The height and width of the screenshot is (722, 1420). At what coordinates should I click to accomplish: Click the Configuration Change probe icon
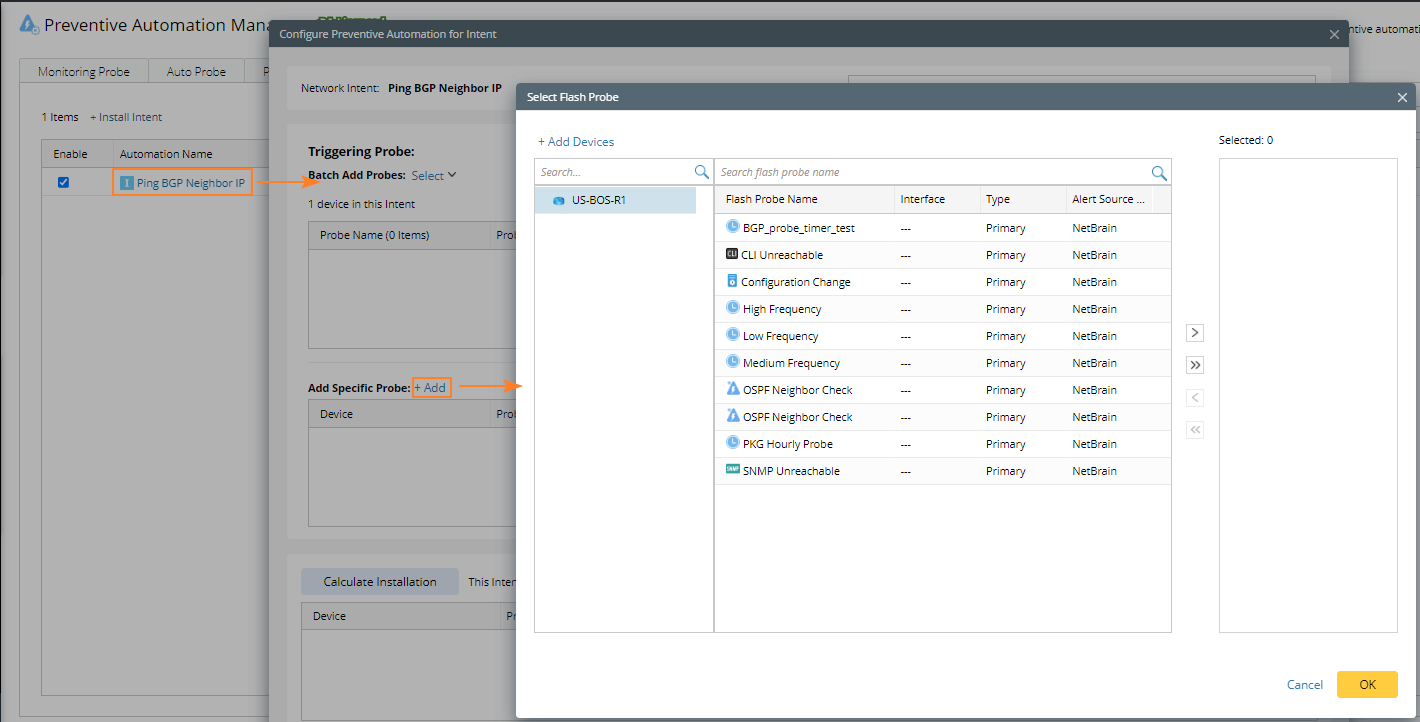tap(732, 282)
